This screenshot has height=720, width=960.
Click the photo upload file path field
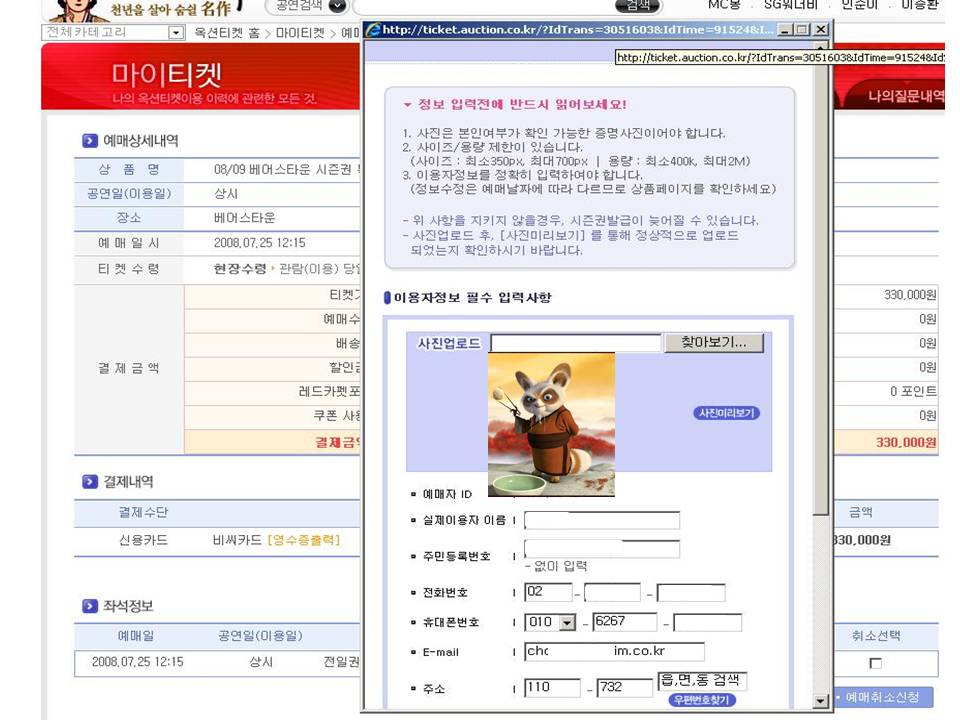(576, 343)
